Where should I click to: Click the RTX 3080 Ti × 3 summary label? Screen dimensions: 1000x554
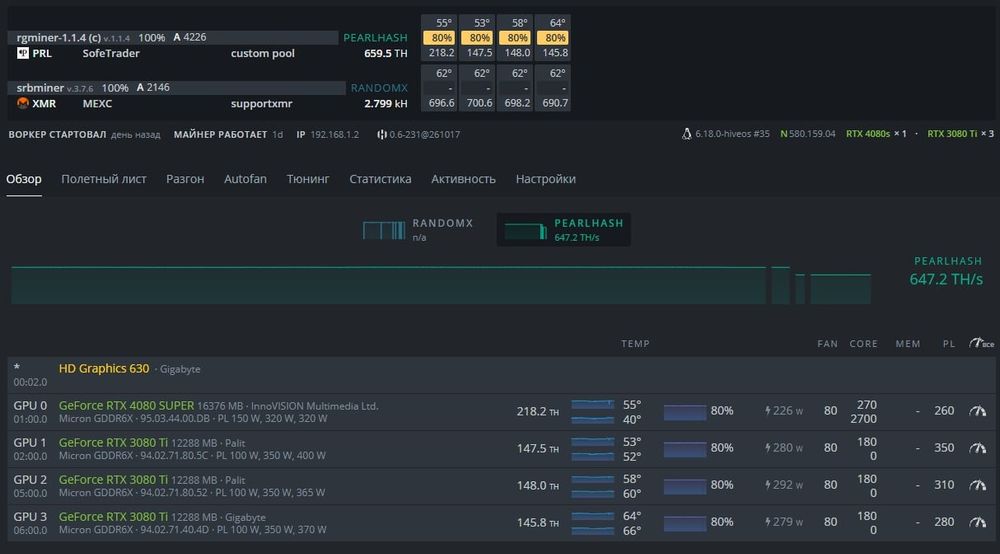pyautogui.click(x=960, y=134)
